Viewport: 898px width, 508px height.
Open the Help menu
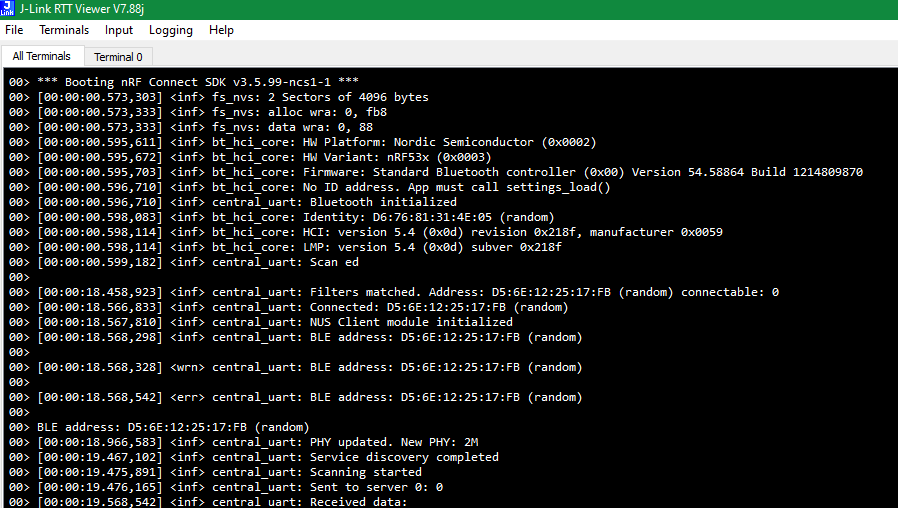point(221,30)
